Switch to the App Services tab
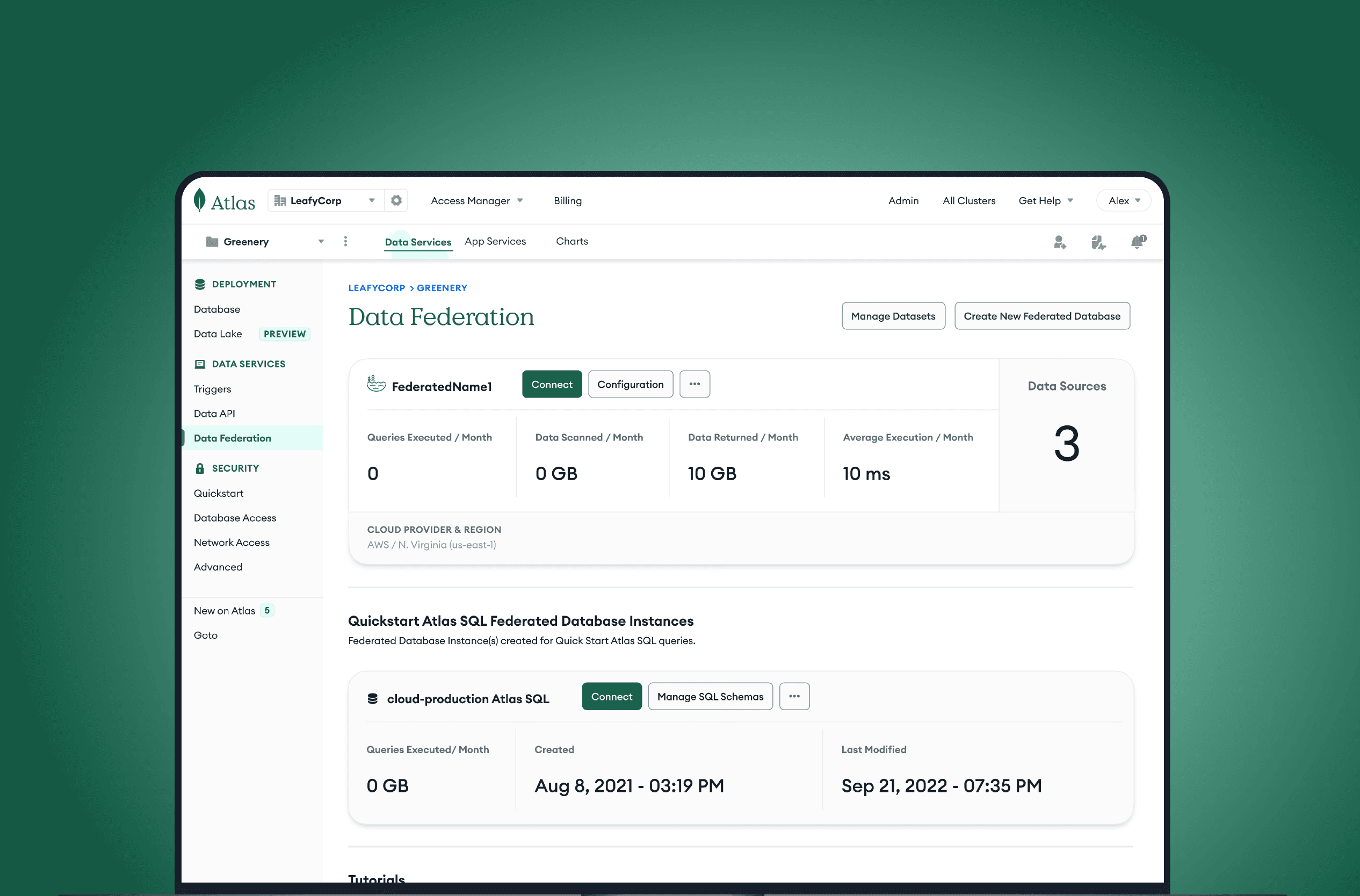The width and height of the screenshot is (1360, 896). (495, 241)
